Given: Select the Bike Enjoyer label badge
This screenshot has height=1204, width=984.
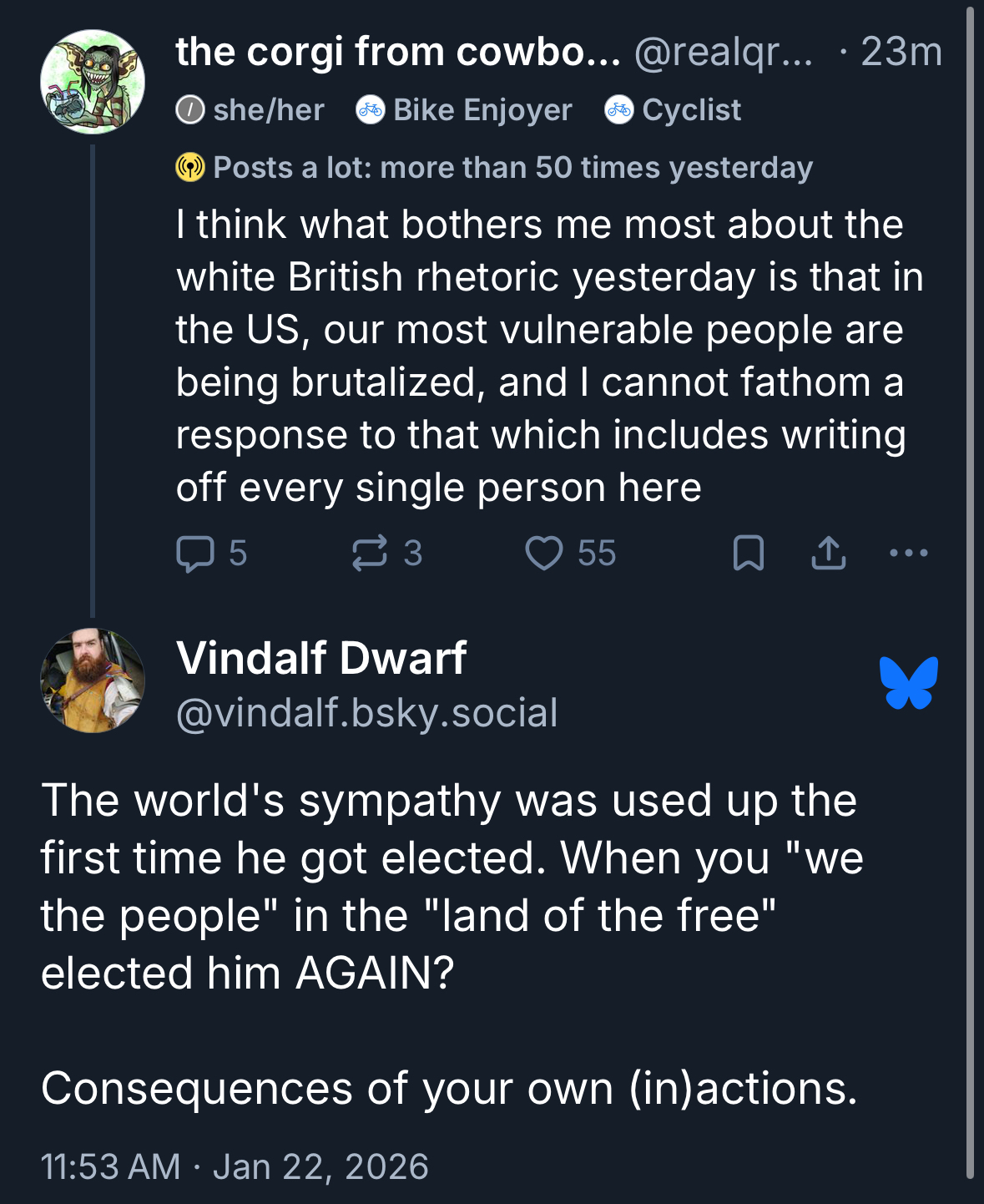Looking at the screenshot, I should coord(465,110).
